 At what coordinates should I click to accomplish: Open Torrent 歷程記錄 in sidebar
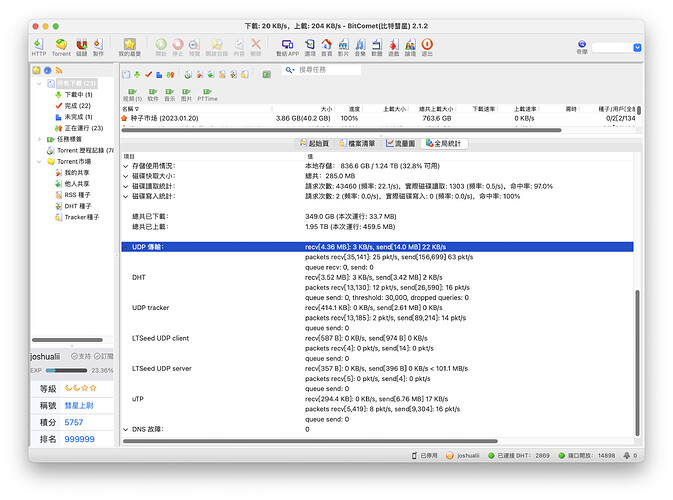point(80,150)
